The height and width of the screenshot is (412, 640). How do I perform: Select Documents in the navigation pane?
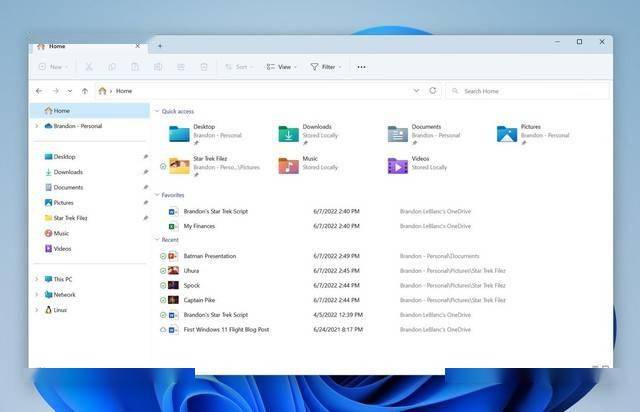tap(68, 187)
